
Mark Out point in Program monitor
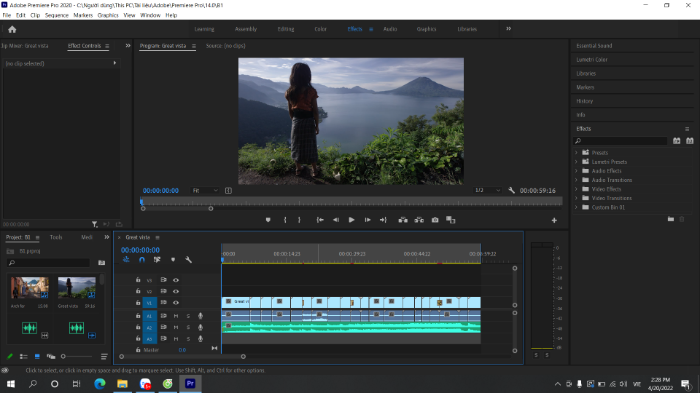(x=299, y=220)
